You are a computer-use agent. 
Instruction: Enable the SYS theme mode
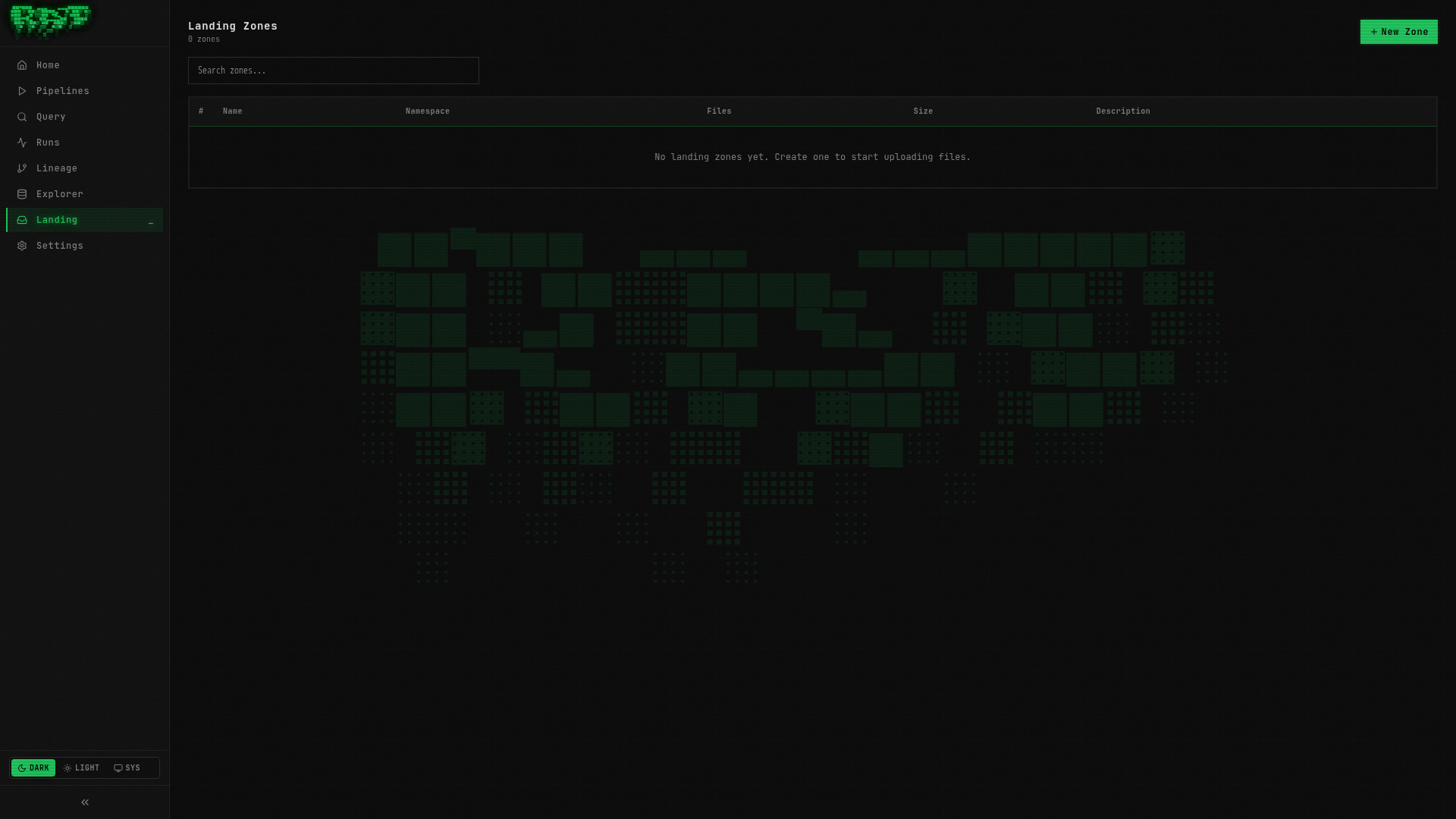[x=127, y=767]
